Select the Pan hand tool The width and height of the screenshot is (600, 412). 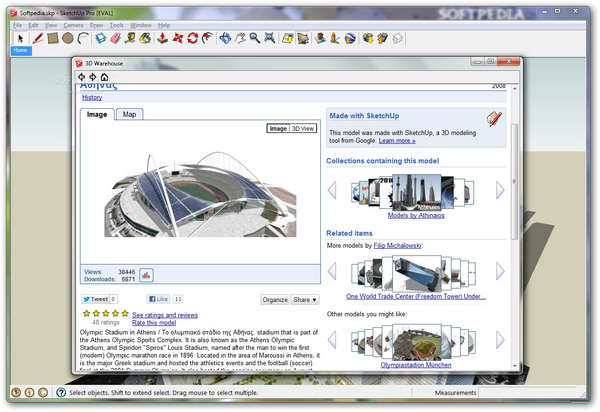click(240, 38)
